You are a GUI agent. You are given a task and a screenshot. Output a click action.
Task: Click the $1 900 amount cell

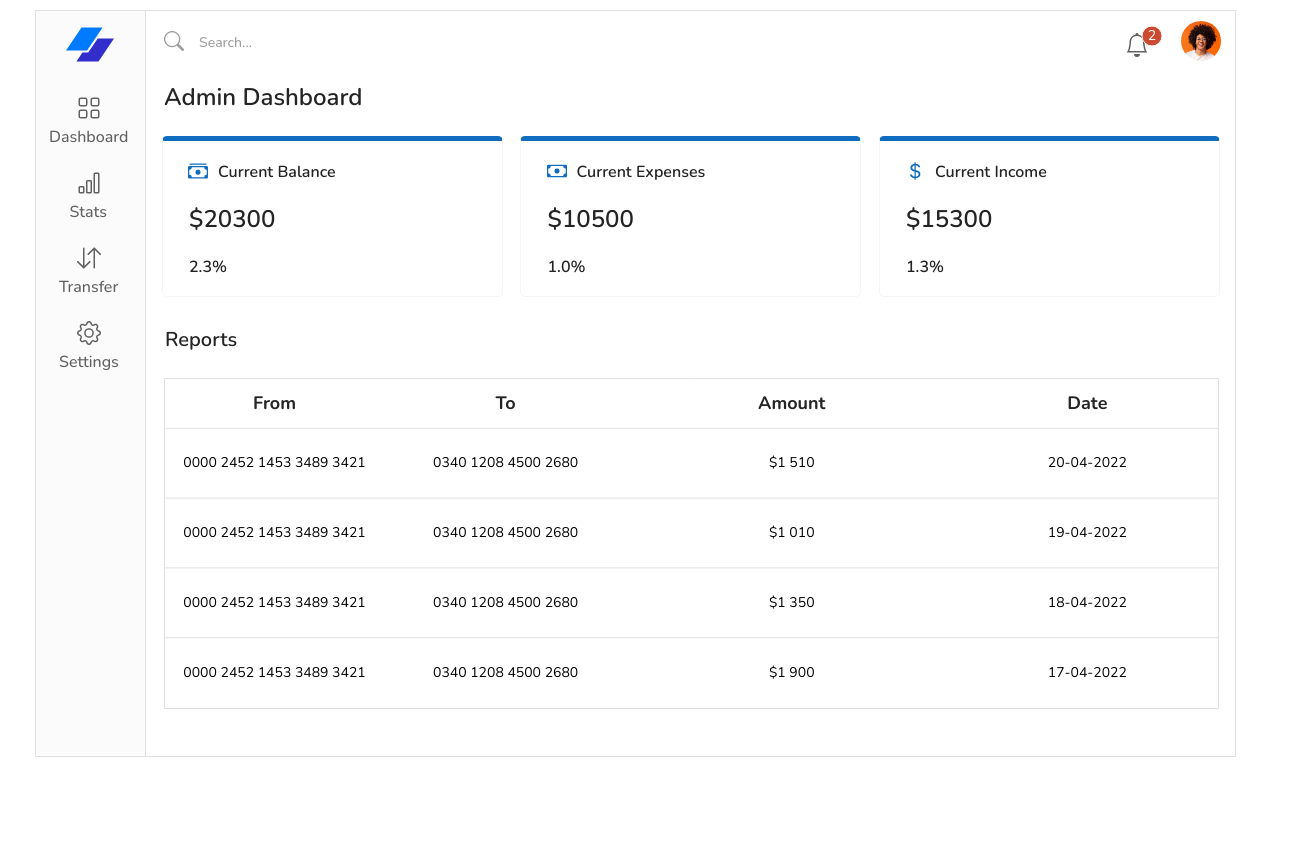coord(791,672)
